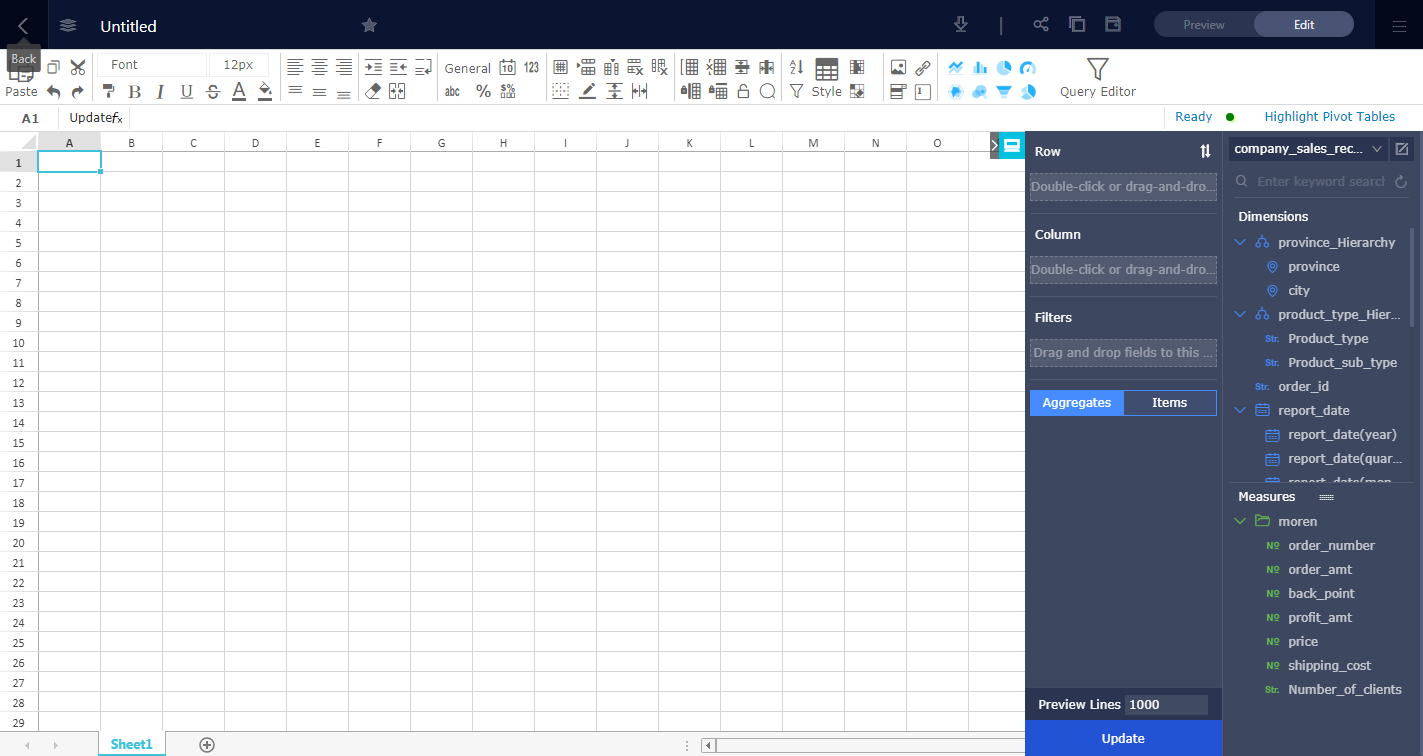
Task: Click the Highlight Pivot Tables link
Action: 1329,117
